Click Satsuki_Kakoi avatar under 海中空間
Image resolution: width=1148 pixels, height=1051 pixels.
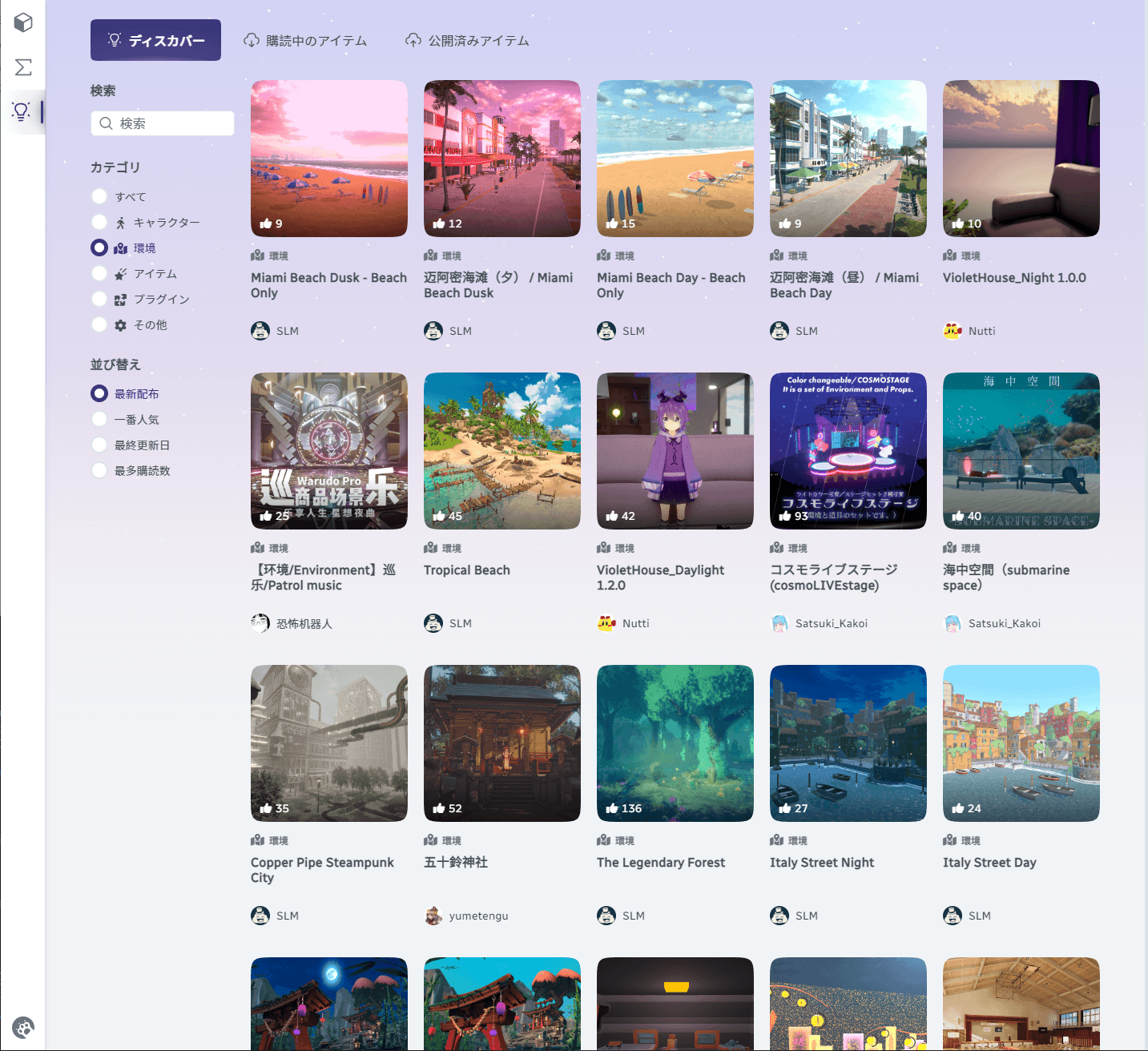953,623
